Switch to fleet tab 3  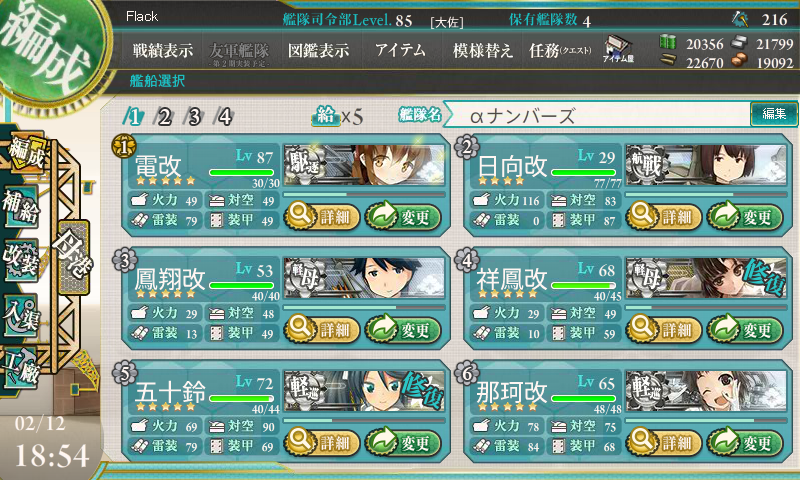coord(194,117)
